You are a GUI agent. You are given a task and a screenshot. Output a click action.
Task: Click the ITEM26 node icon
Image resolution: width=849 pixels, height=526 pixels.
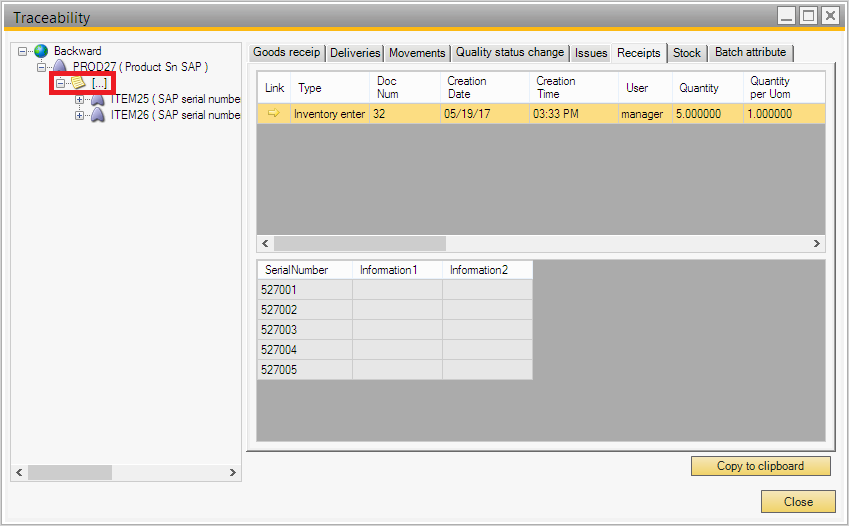click(x=98, y=115)
